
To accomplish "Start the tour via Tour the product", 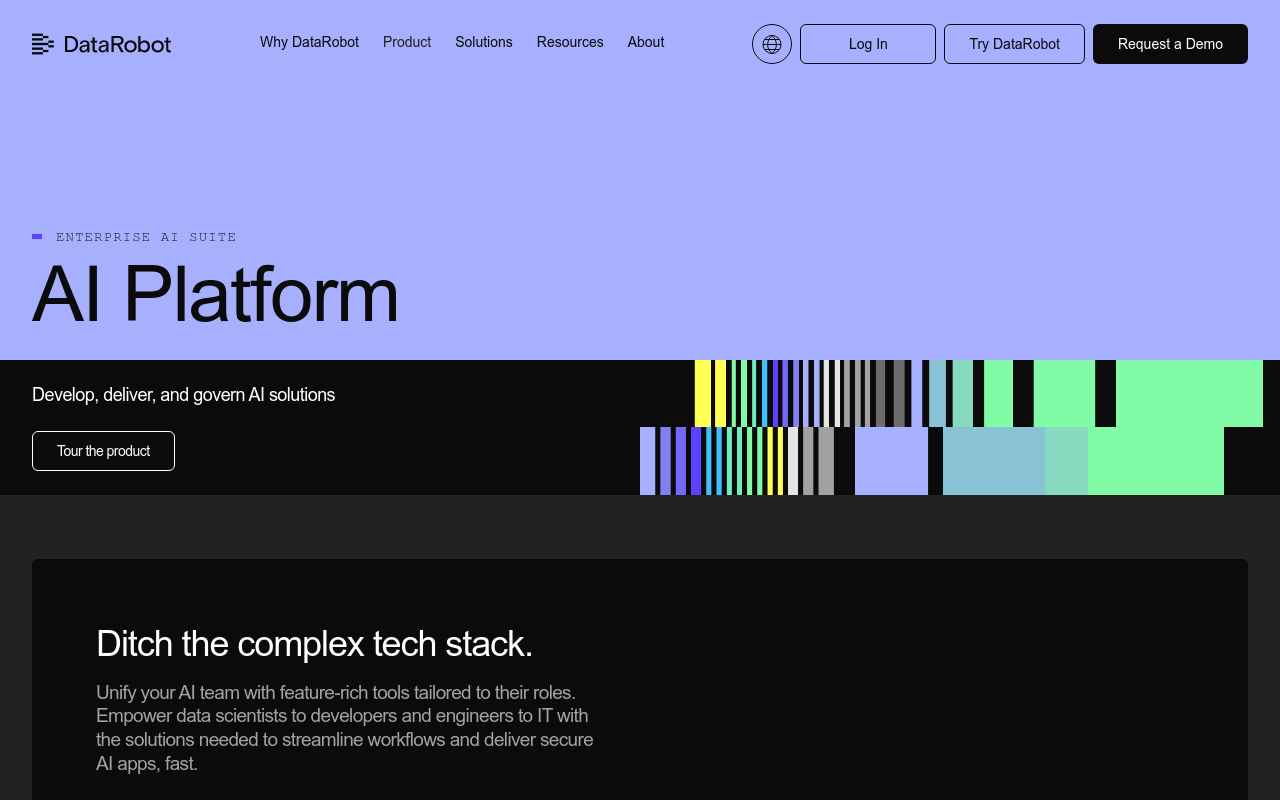I will (103, 451).
